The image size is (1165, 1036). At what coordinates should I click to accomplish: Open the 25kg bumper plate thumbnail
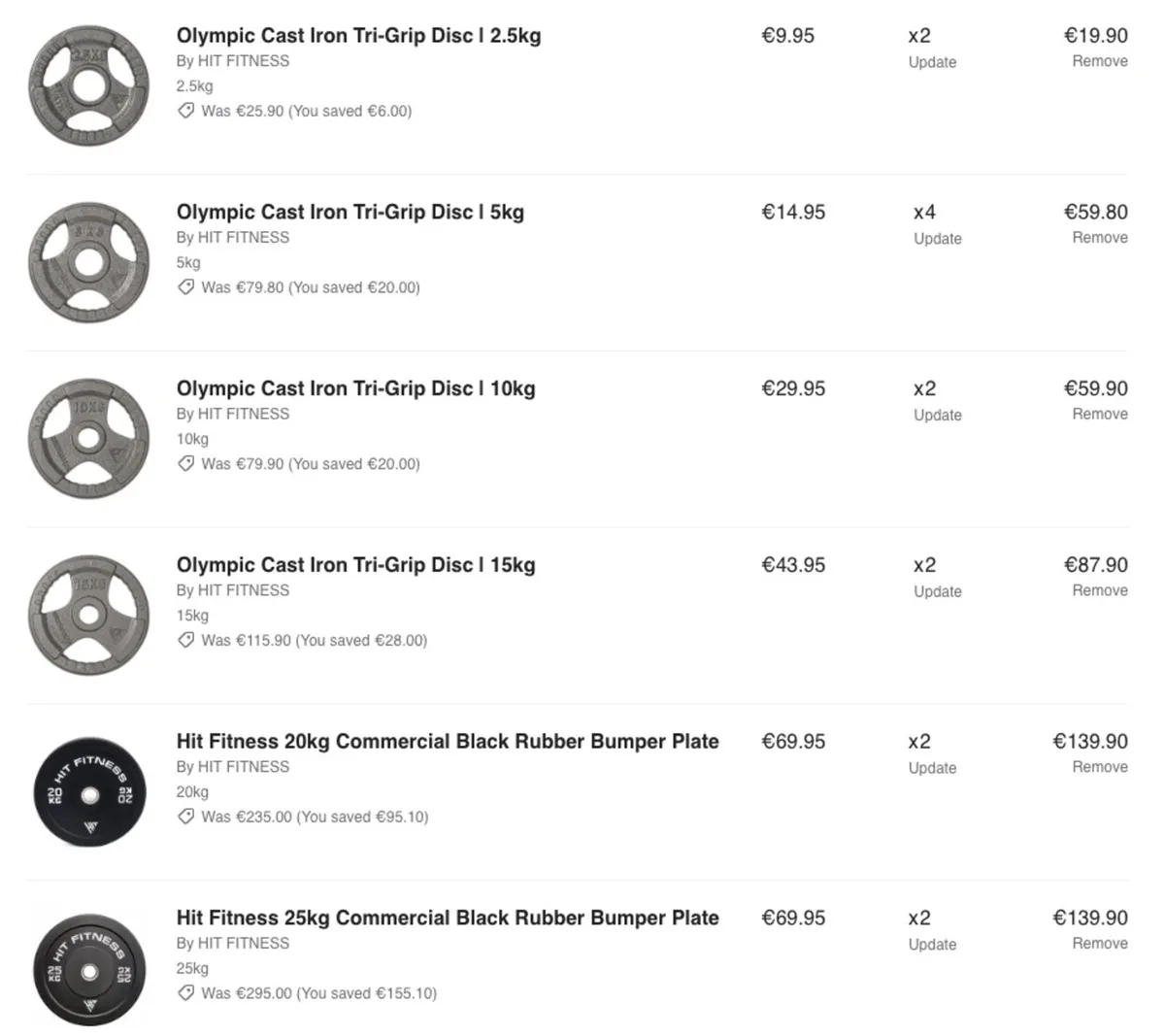click(x=88, y=969)
